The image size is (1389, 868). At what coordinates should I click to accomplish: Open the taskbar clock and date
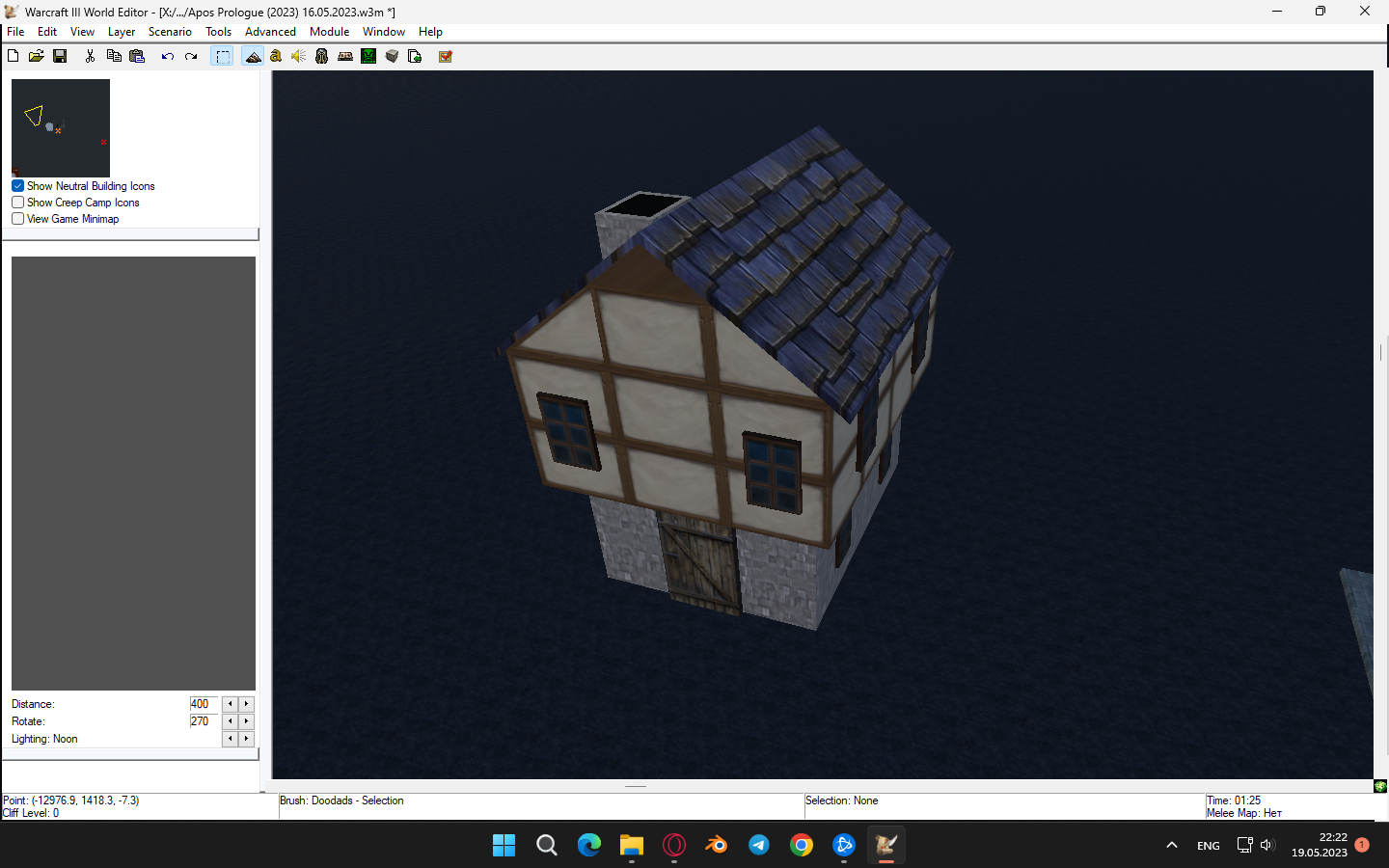[1320, 845]
